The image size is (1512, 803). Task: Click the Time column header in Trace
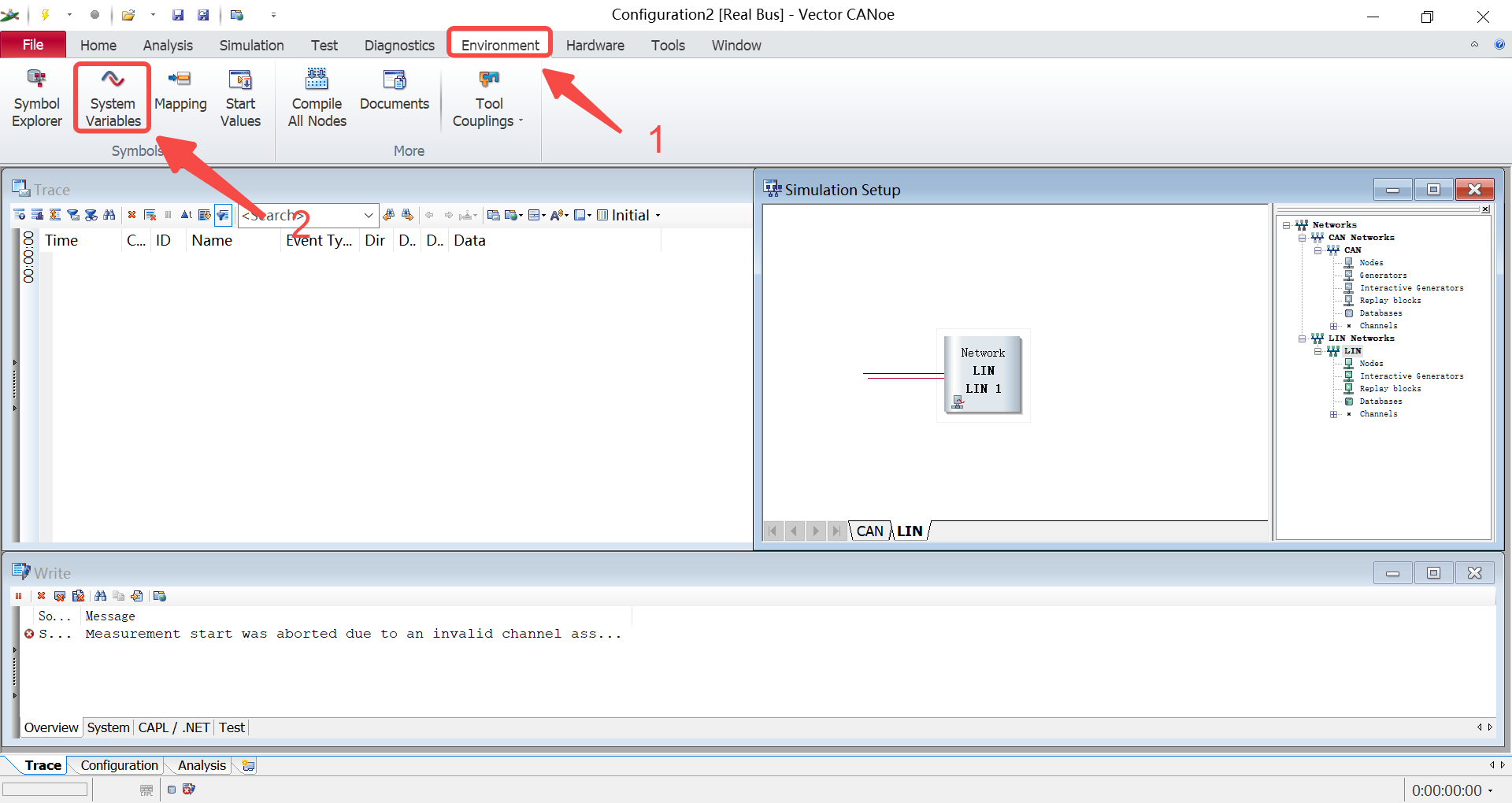pos(81,241)
